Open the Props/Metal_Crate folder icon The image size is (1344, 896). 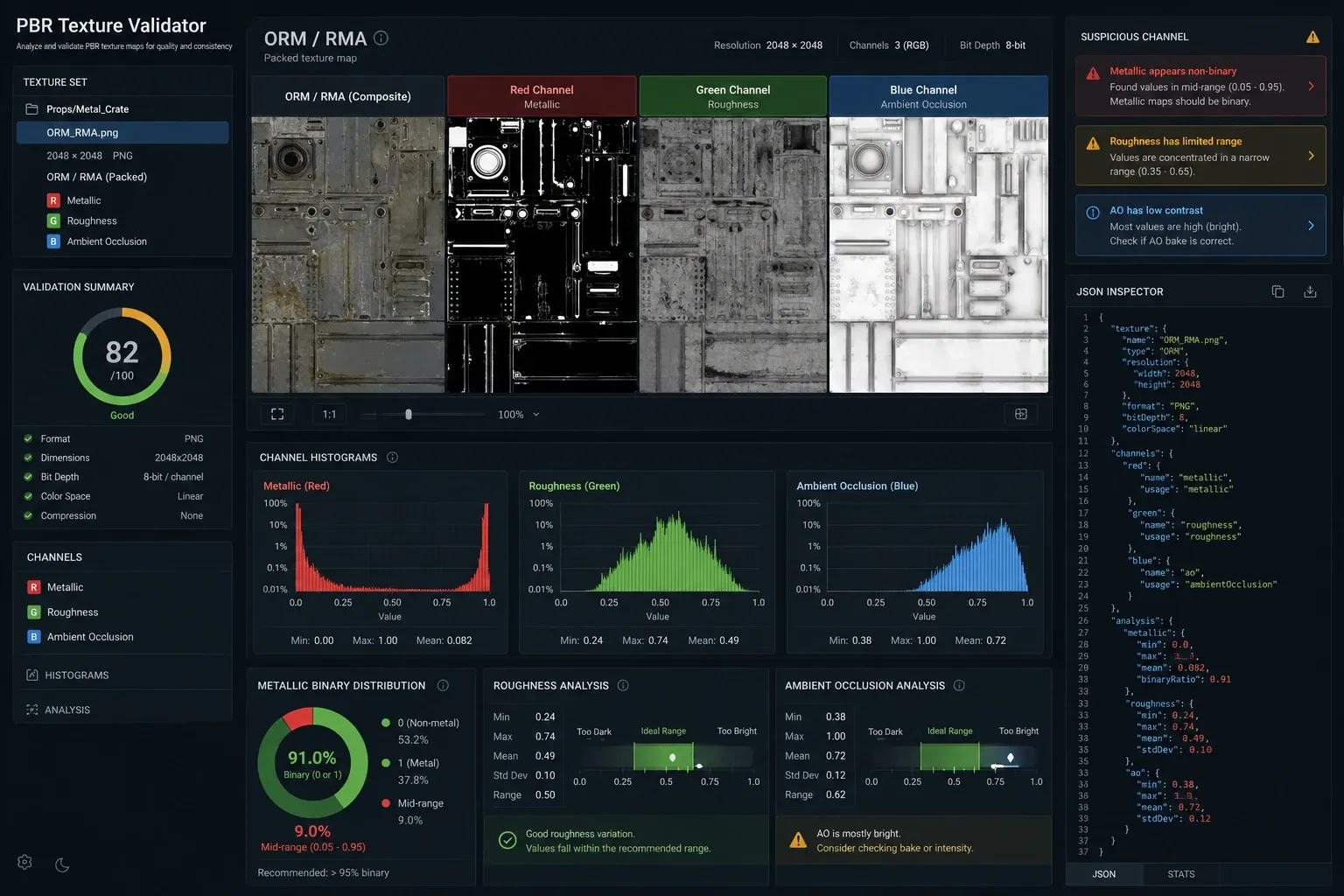[32, 108]
